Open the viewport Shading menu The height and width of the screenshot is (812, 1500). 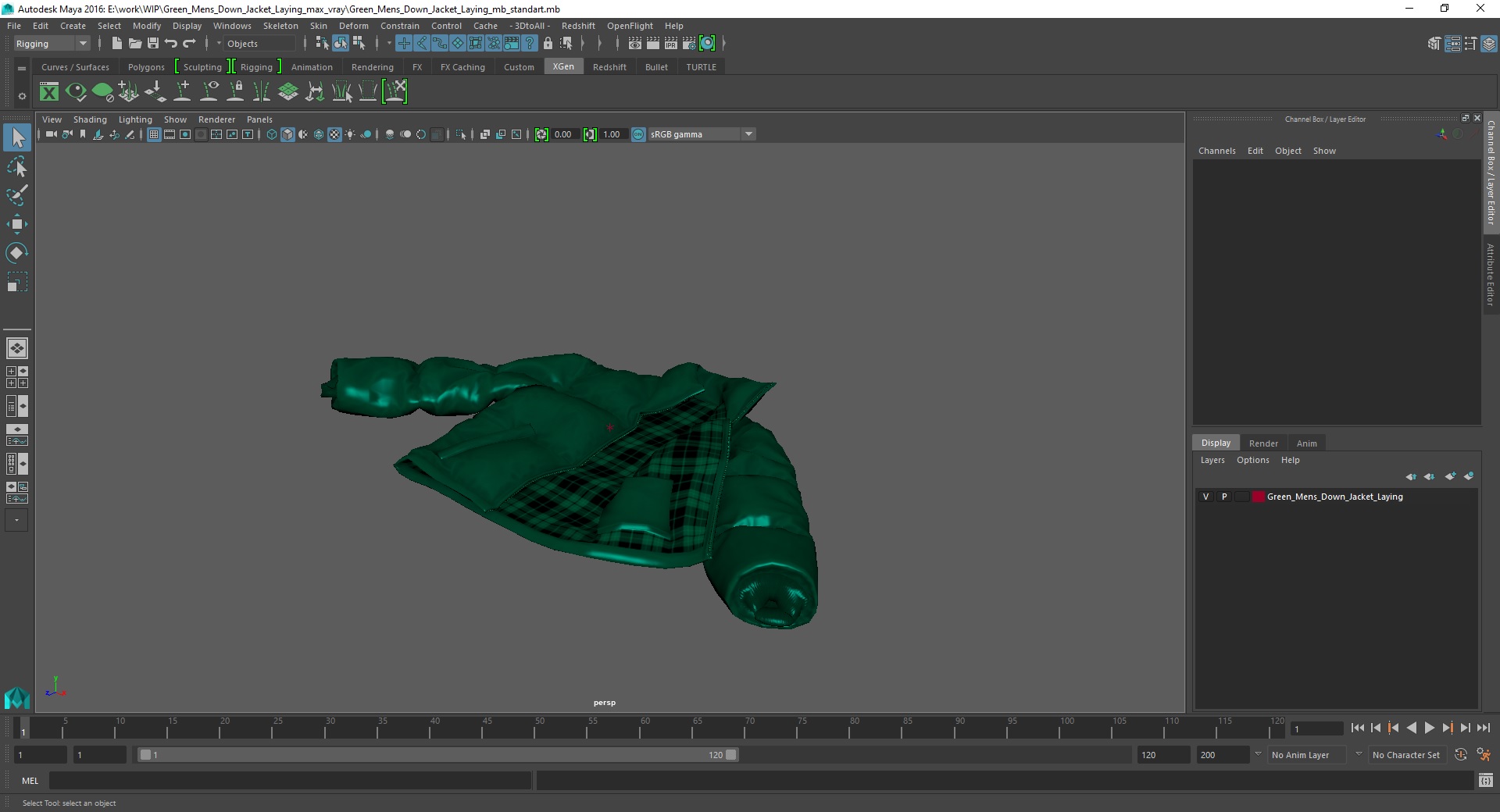click(x=90, y=119)
